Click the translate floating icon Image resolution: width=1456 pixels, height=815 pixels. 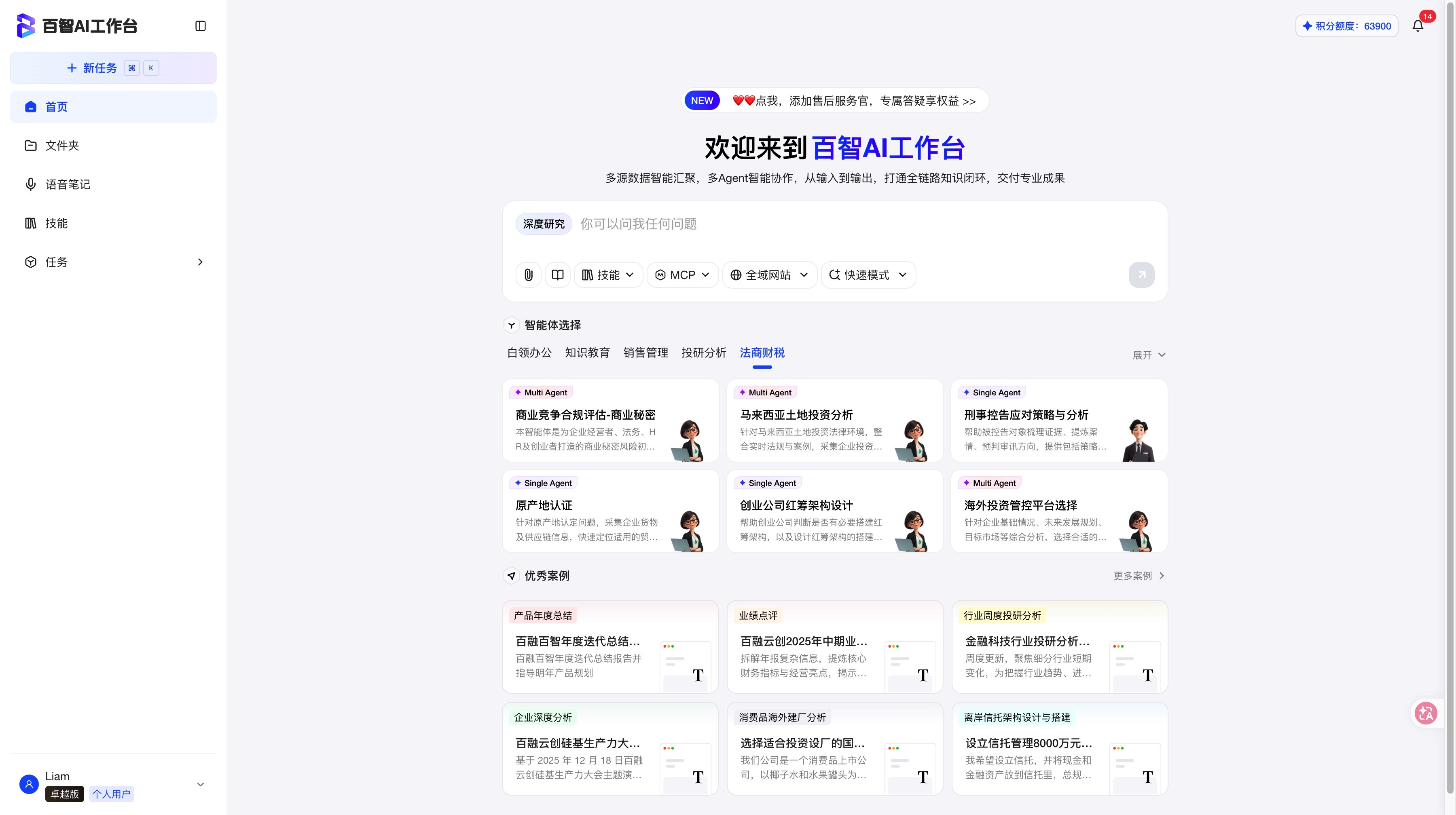click(x=1426, y=713)
